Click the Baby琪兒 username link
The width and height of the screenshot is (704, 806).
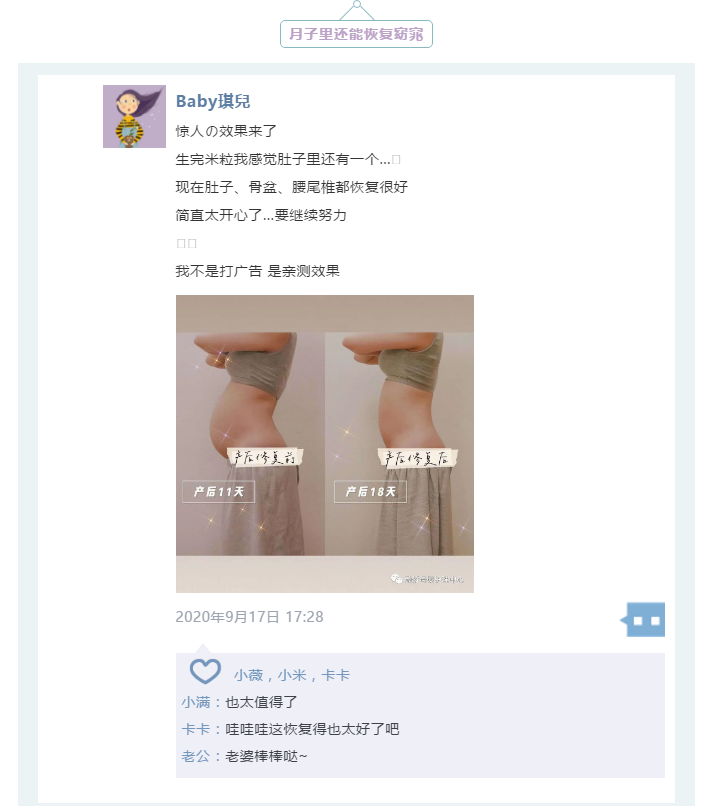(213, 101)
